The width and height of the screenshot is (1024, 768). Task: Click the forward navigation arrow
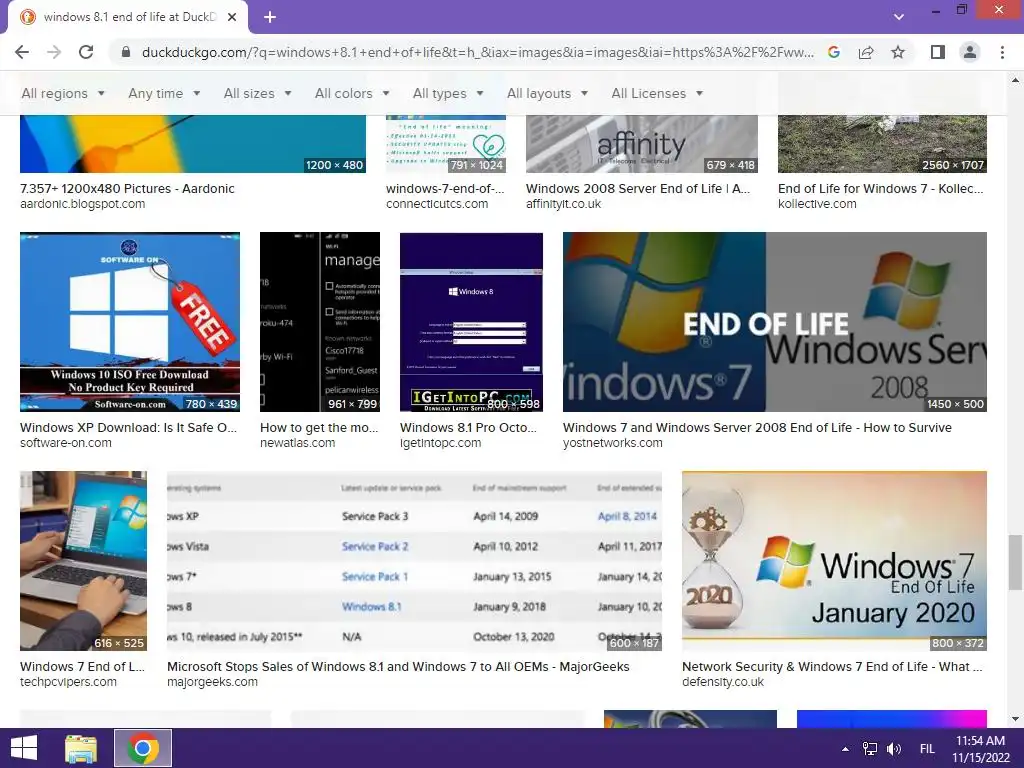(54, 52)
